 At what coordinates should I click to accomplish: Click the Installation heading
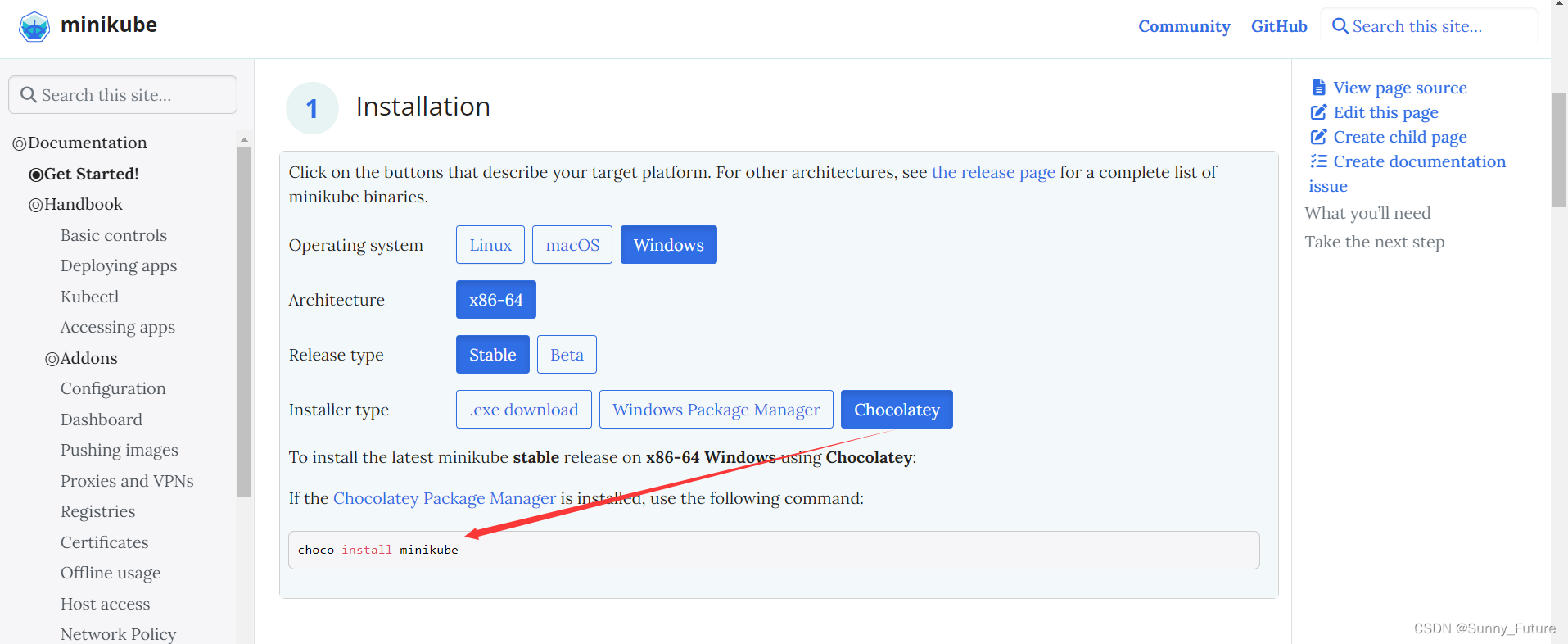(x=423, y=107)
